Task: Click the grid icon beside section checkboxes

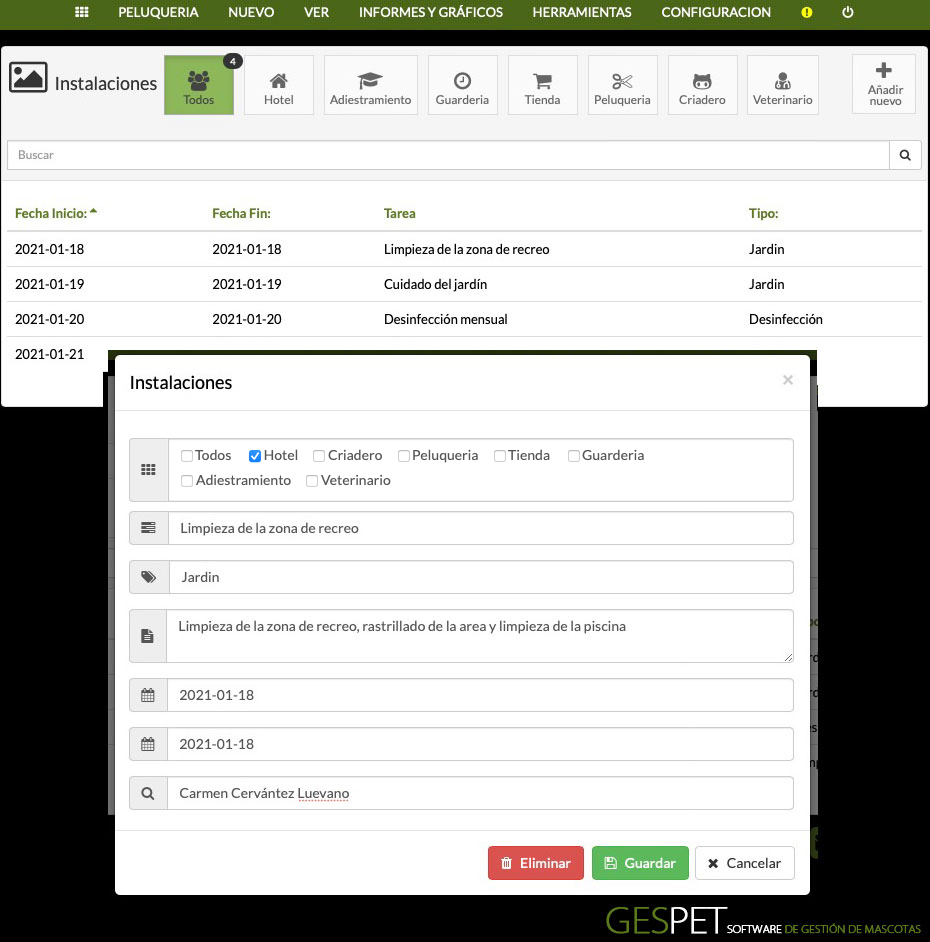Action: [148, 470]
